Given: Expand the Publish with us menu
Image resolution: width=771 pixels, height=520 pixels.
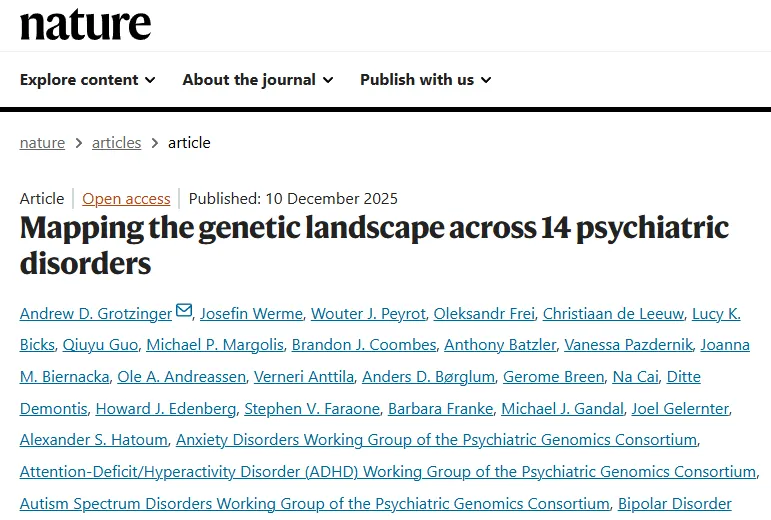Looking at the screenshot, I should [x=425, y=80].
